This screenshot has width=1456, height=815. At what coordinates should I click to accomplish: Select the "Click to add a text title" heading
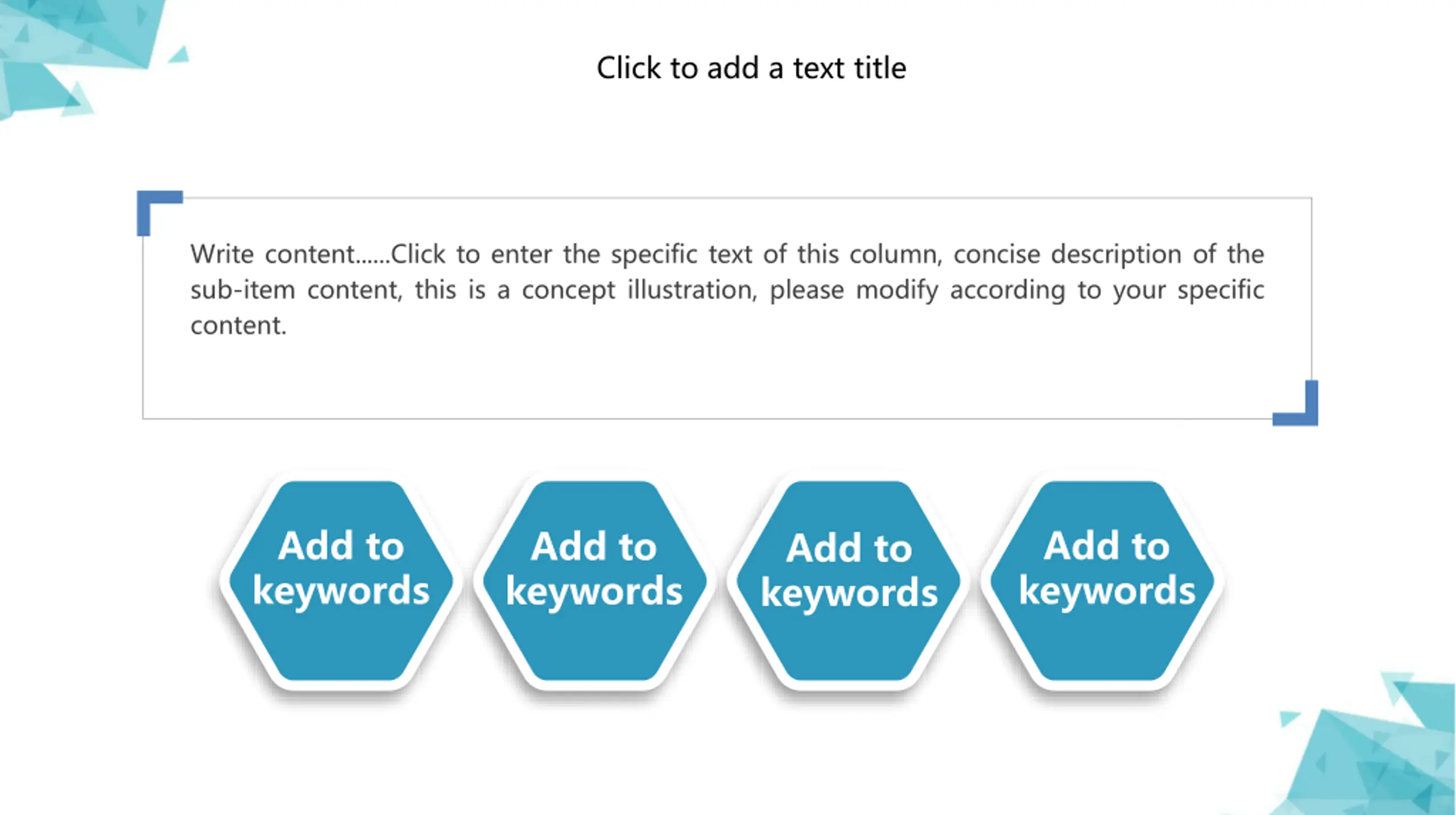pos(751,68)
